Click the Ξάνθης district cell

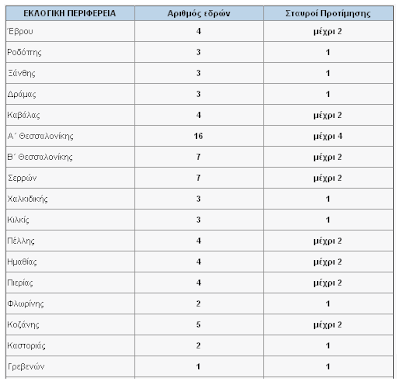tap(70, 73)
